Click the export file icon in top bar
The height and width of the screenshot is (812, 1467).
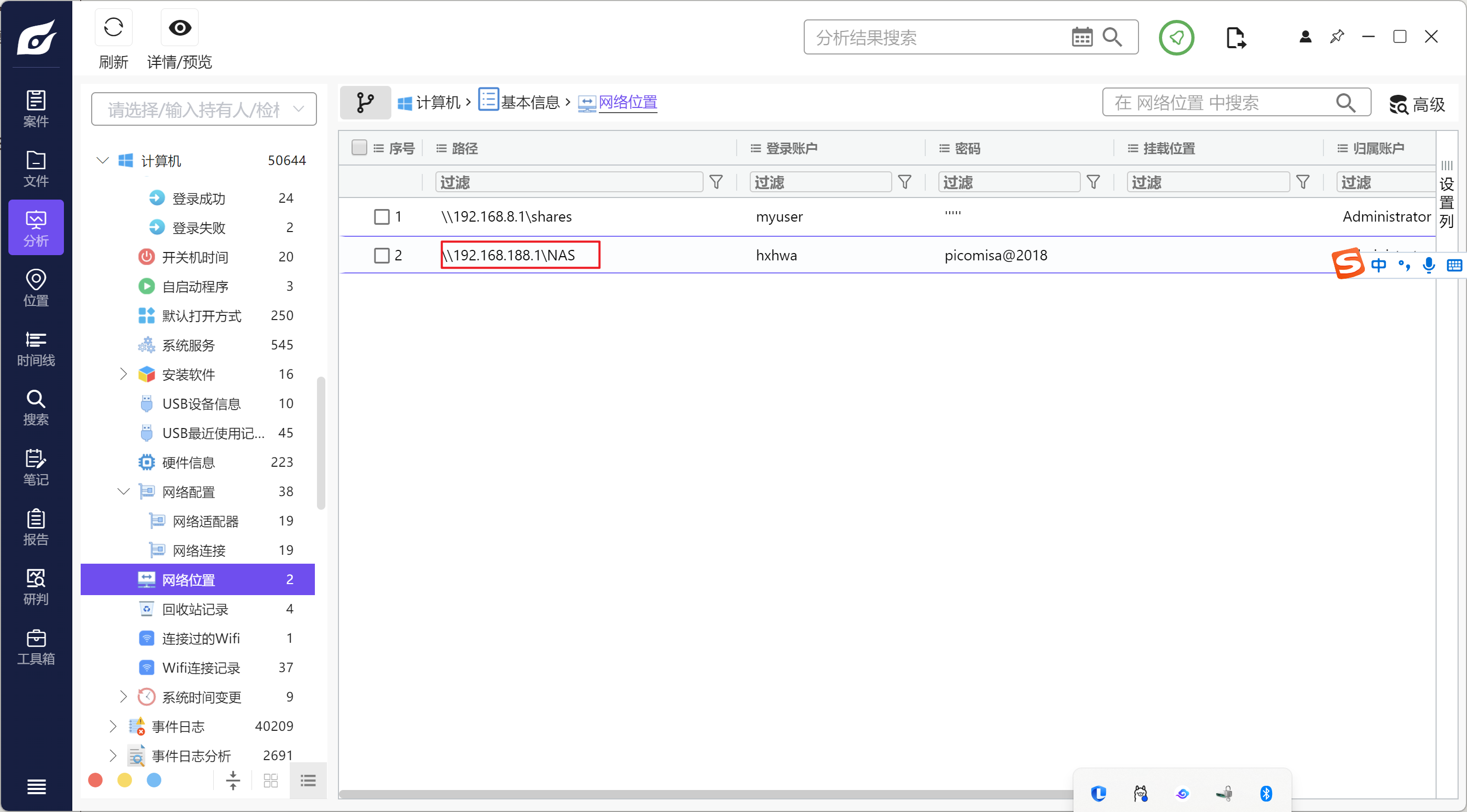click(x=1235, y=38)
